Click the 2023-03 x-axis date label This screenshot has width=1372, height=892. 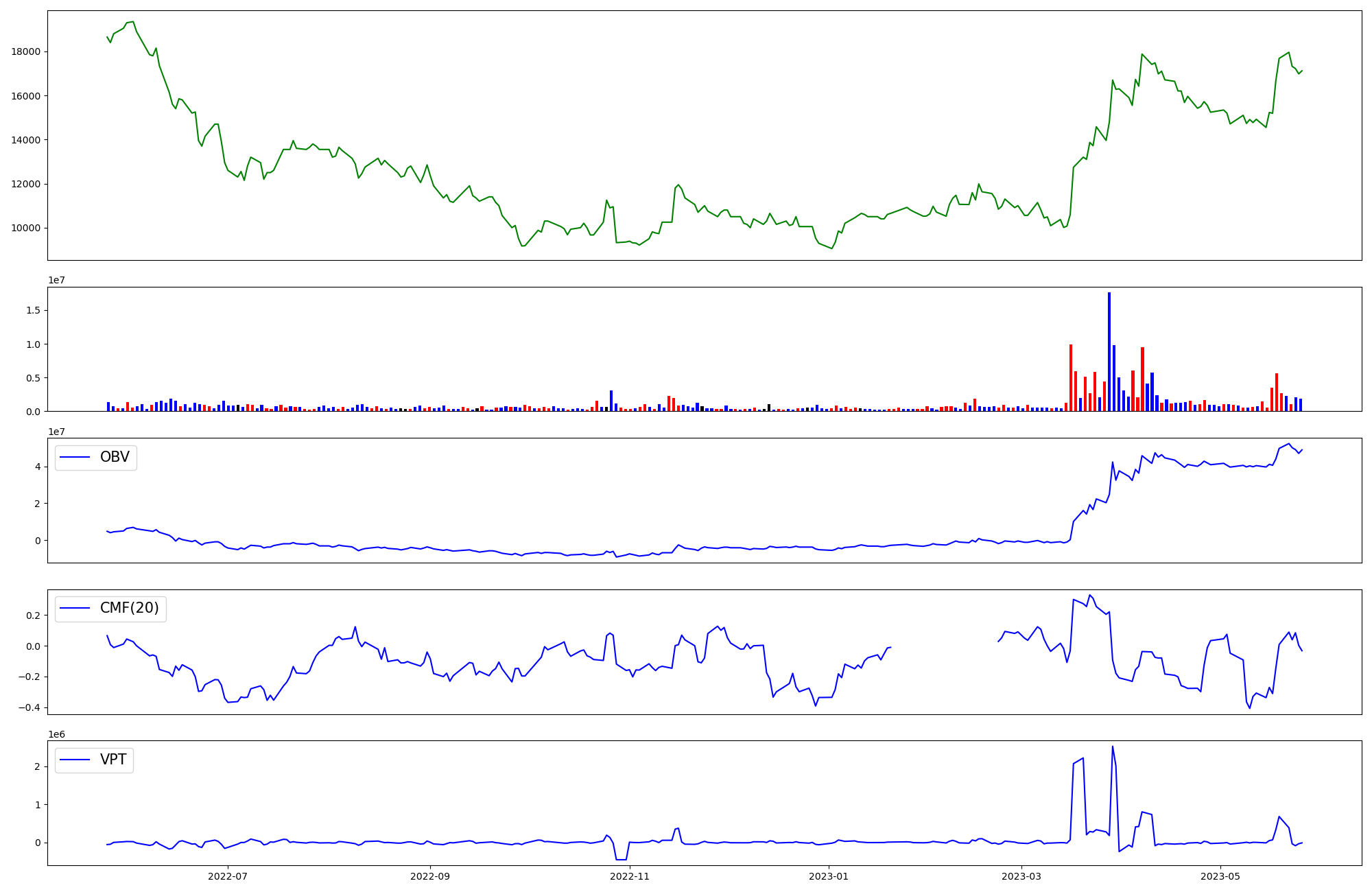[x=1021, y=876]
